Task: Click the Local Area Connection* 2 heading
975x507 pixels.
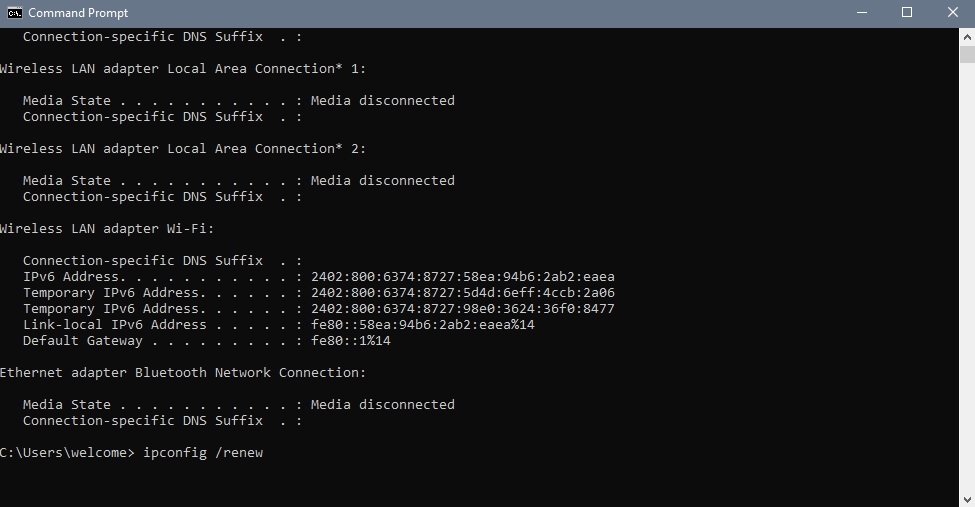Action: (x=183, y=149)
